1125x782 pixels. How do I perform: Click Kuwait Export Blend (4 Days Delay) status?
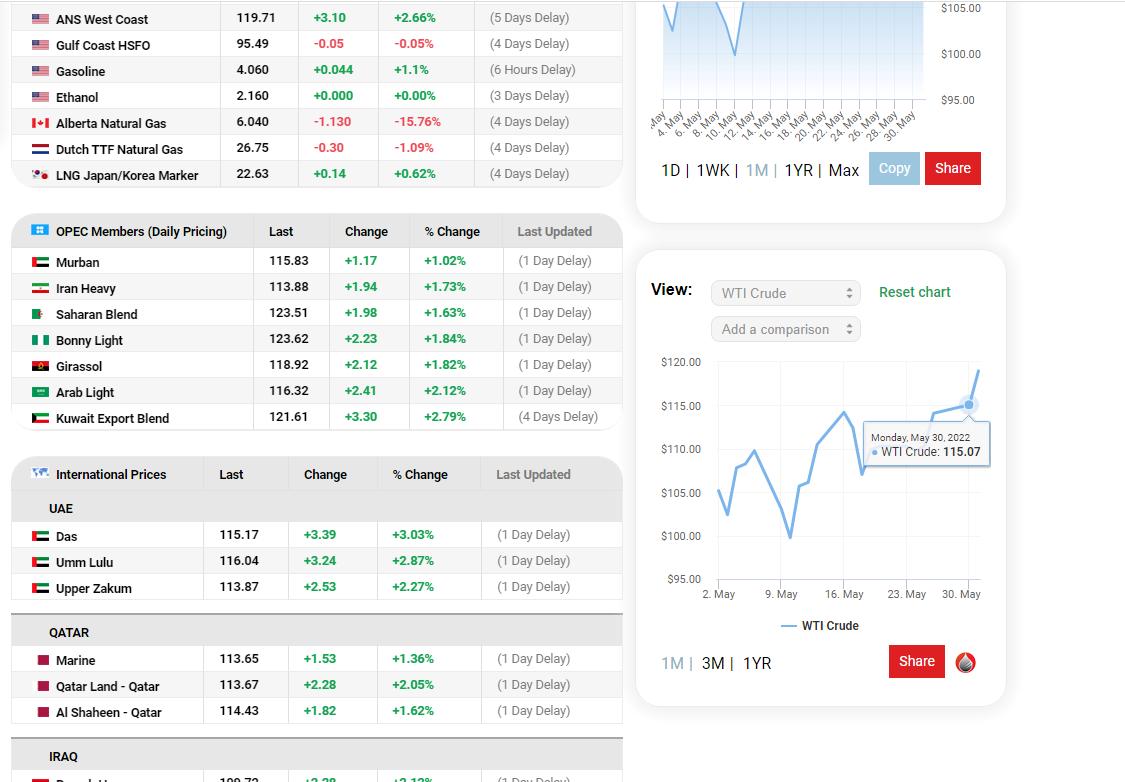pyautogui.click(x=558, y=417)
